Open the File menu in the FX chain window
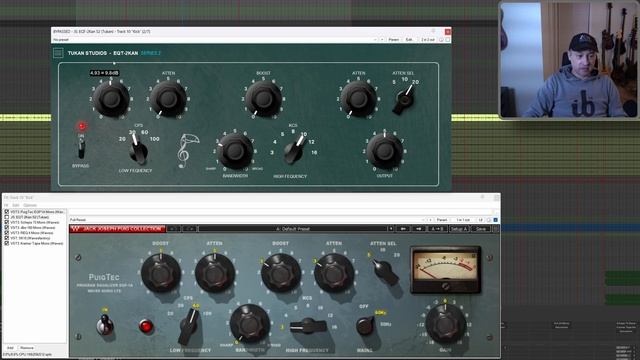Viewport: 640px width, 360px height. pos(7,205)
